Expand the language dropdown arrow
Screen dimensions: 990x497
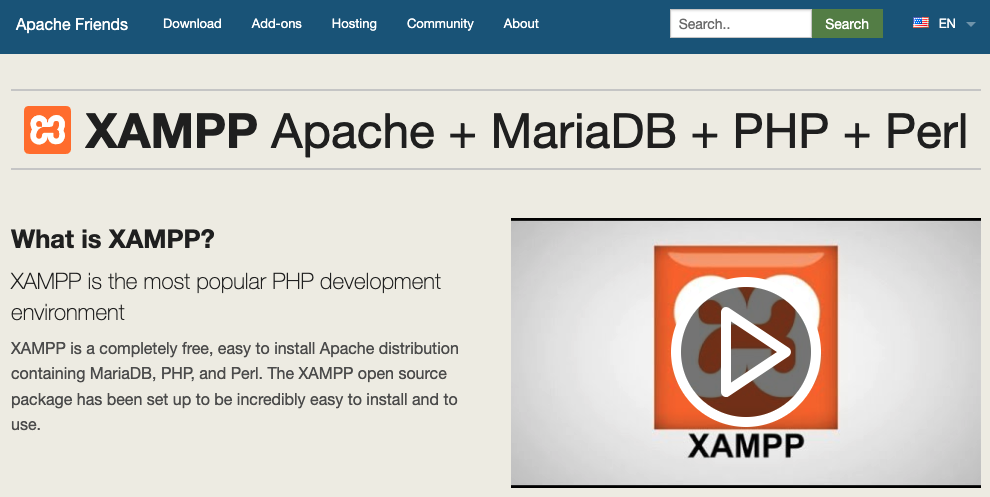[x=971, y=25]
